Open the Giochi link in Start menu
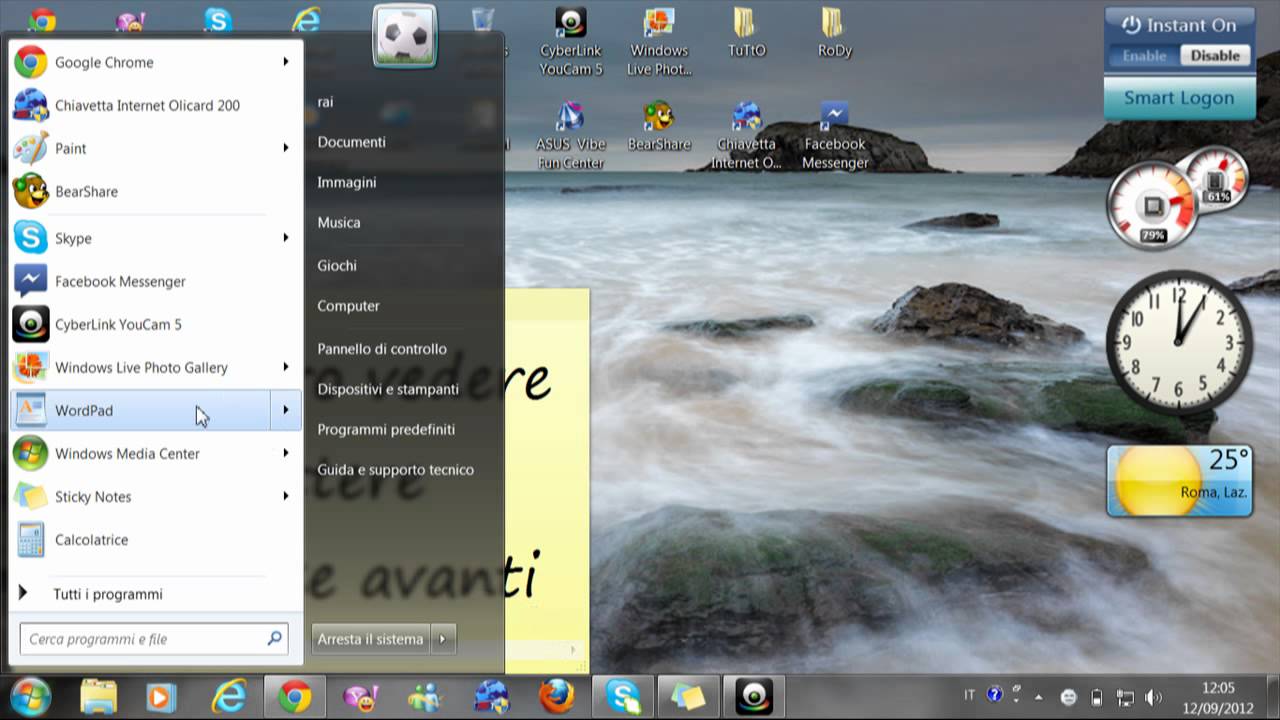Image resolution: width=1280 pixels, height=720 pixels. pos(337,265)
